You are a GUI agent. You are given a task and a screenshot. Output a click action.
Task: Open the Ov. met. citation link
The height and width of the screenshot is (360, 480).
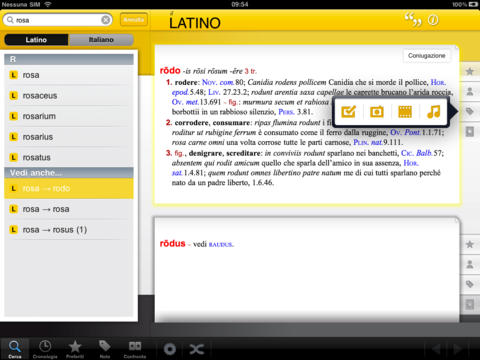coord(185,102)
